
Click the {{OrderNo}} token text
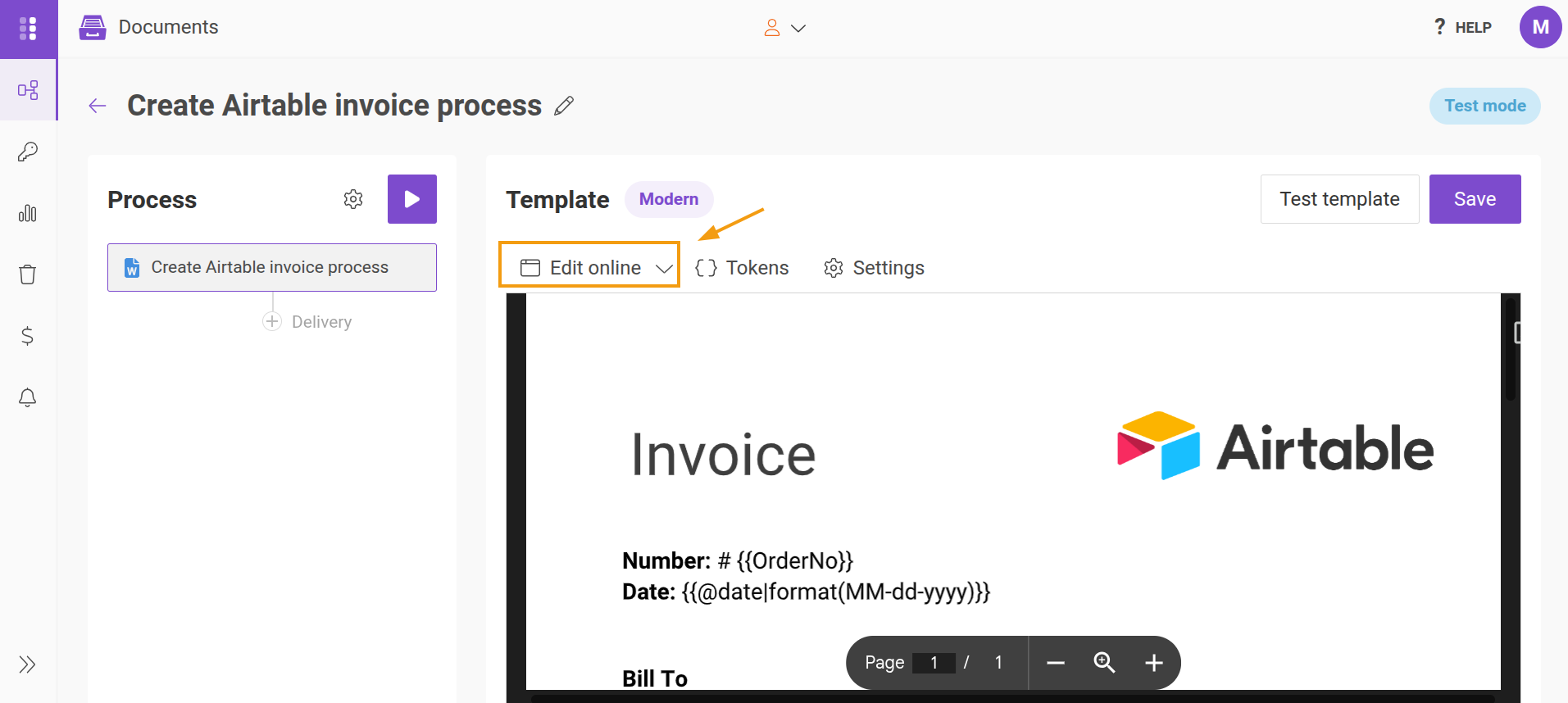pos(795,560)
